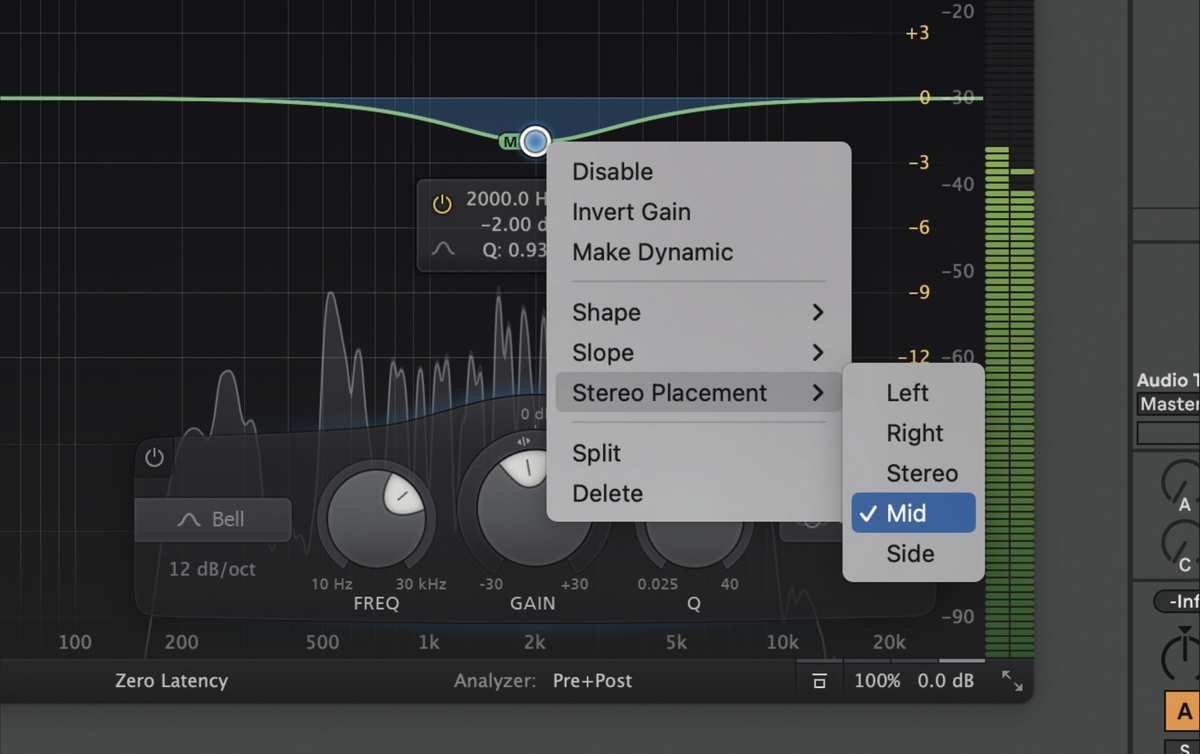1200x754 pixels.
Task: Click the M badge on the EQ band node
Action: [508, 141]
